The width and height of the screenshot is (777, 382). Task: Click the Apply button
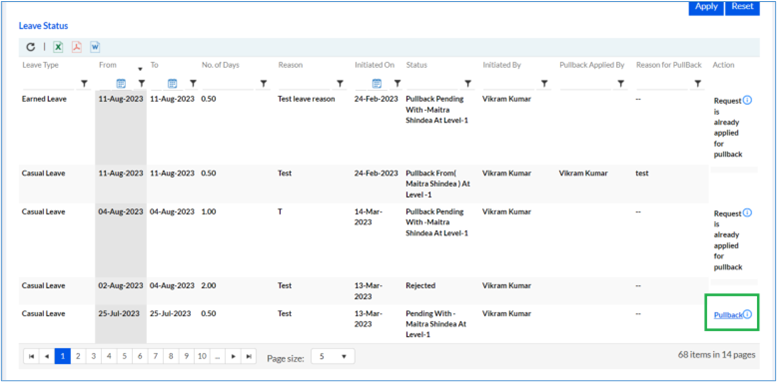(x=706, y=7)
